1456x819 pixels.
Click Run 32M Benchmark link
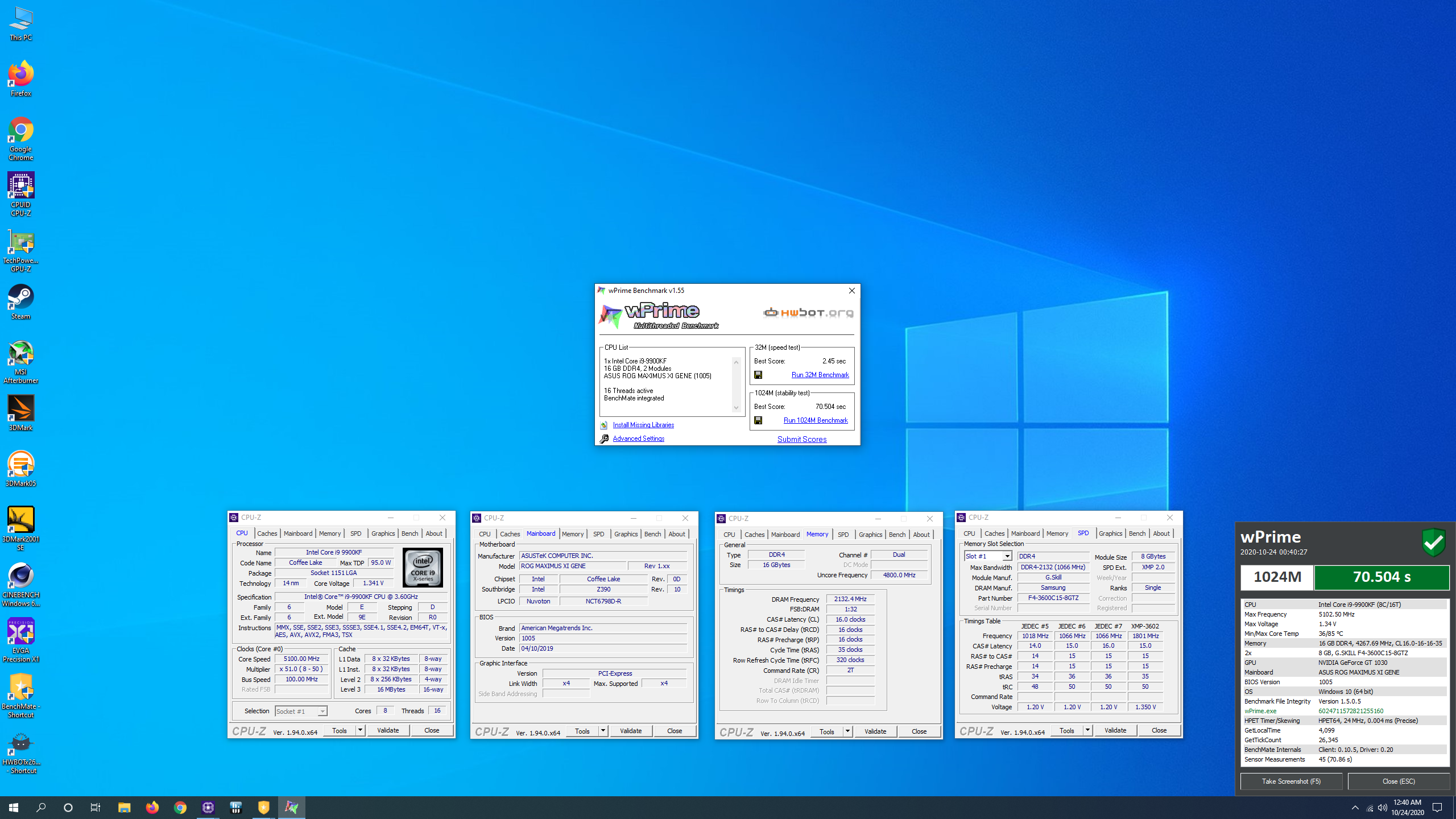pyautogui.click(x=820, y=375)
